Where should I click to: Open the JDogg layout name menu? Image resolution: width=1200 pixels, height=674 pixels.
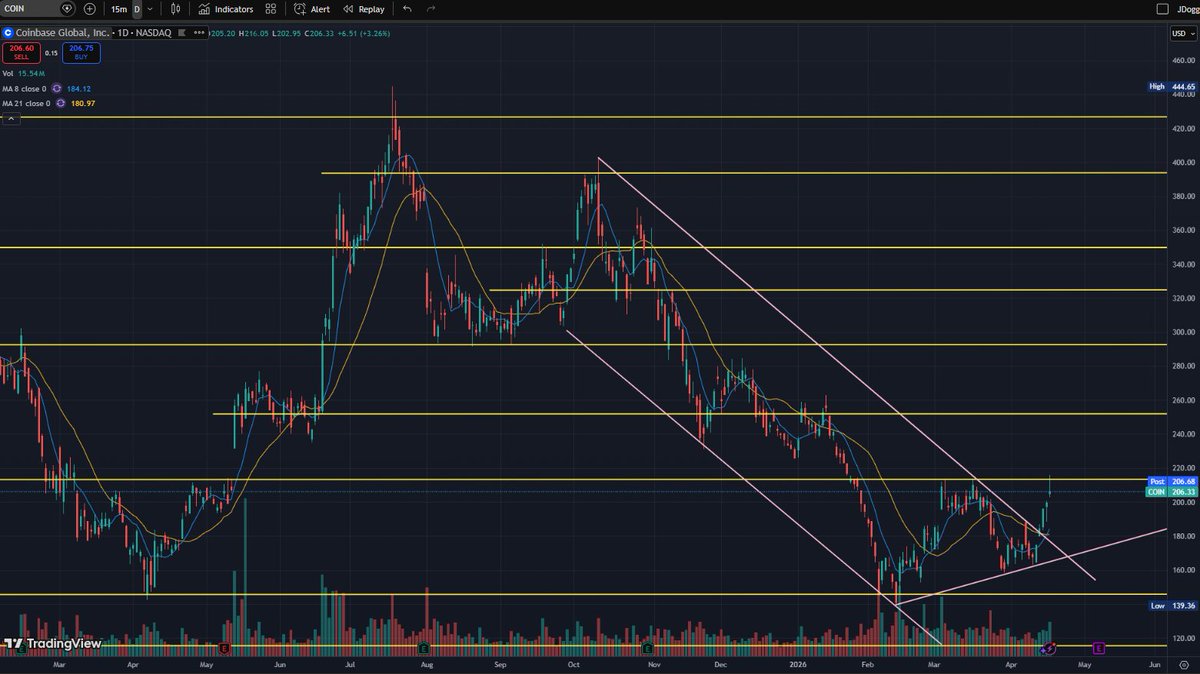point(1186,9)
